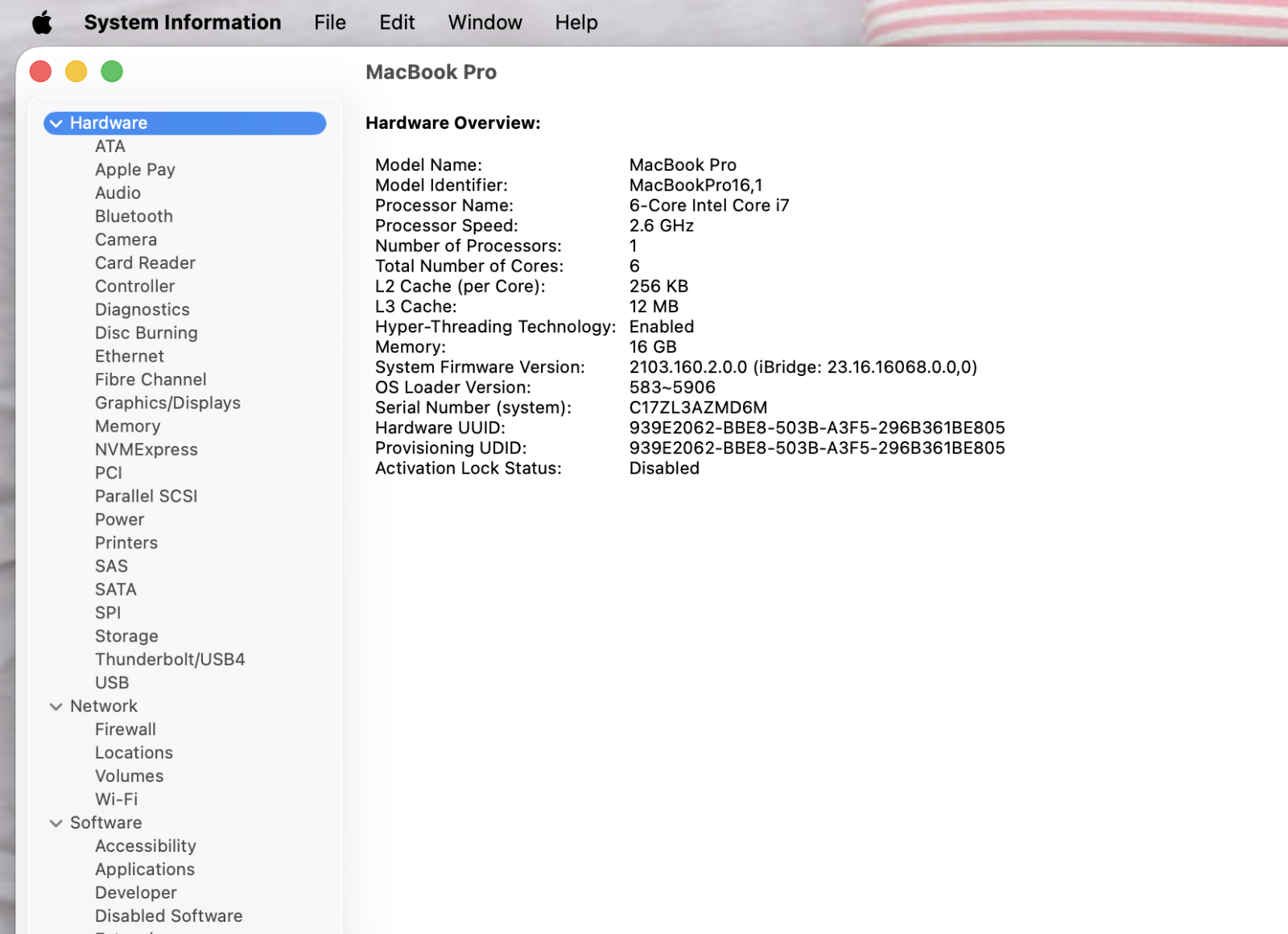Open the Window menu

pos(485,23)
